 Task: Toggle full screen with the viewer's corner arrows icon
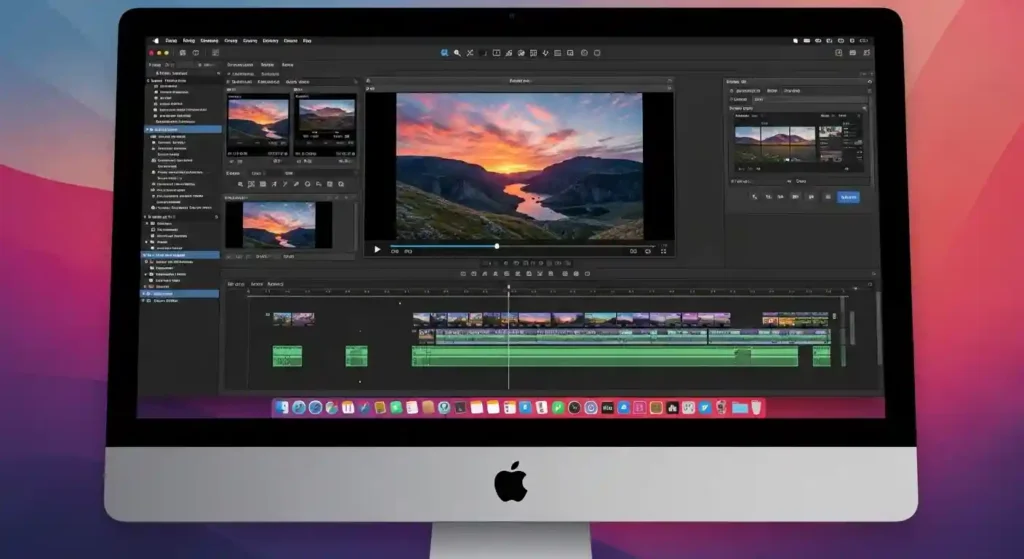(664, 251)
